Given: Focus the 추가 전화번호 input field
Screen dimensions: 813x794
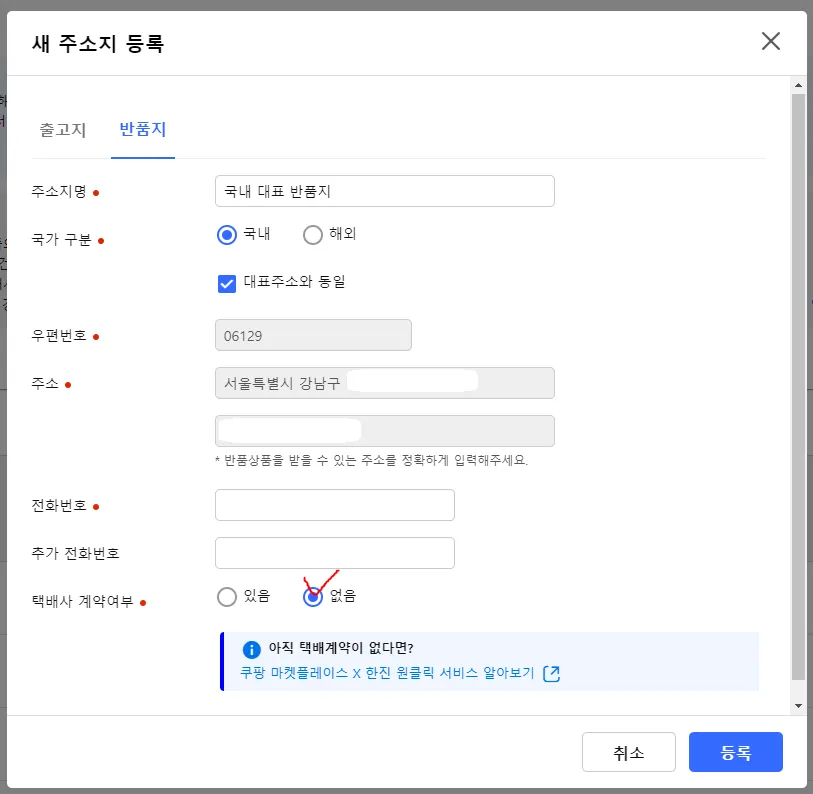Looking at the screenshot, I should [334, 553].
